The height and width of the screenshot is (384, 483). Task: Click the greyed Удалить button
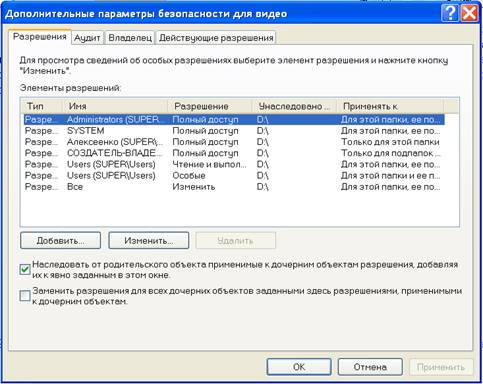236,240
